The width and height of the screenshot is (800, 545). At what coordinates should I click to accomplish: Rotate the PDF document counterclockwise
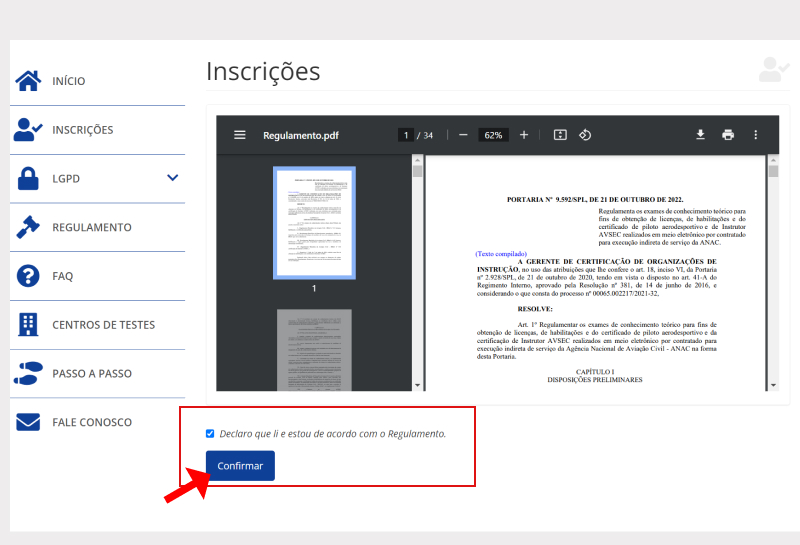587,135
